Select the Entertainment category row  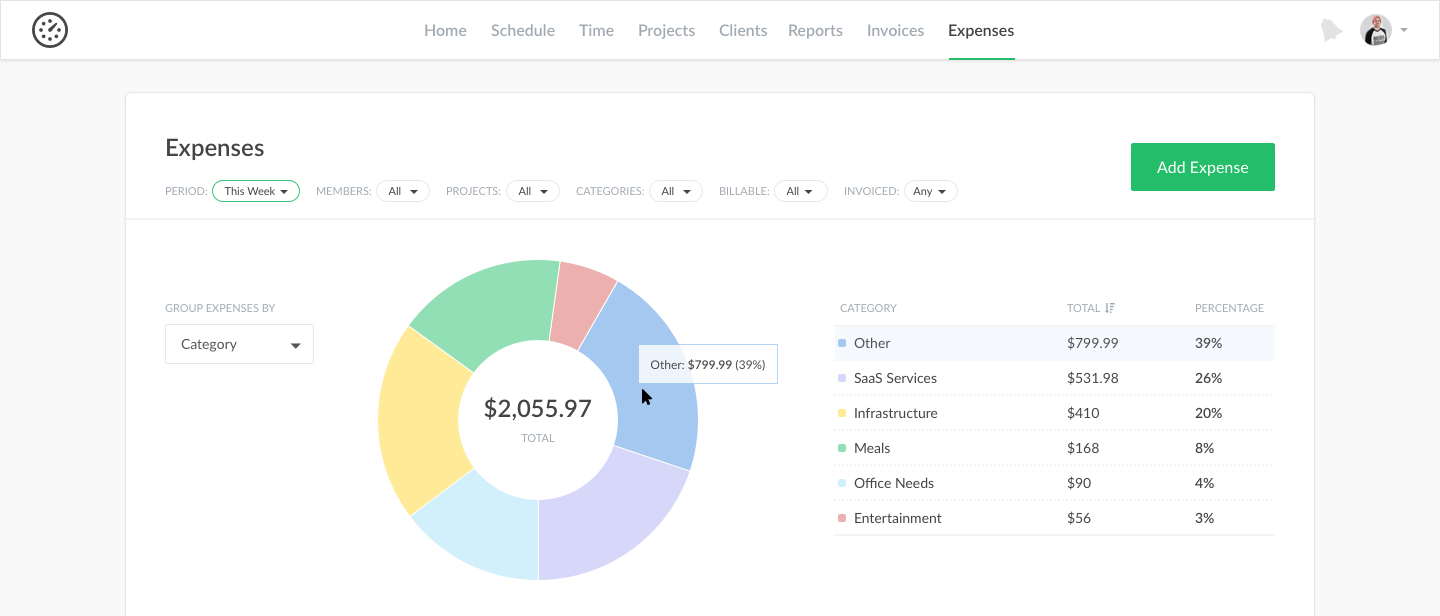click(x=1055, y=518)
